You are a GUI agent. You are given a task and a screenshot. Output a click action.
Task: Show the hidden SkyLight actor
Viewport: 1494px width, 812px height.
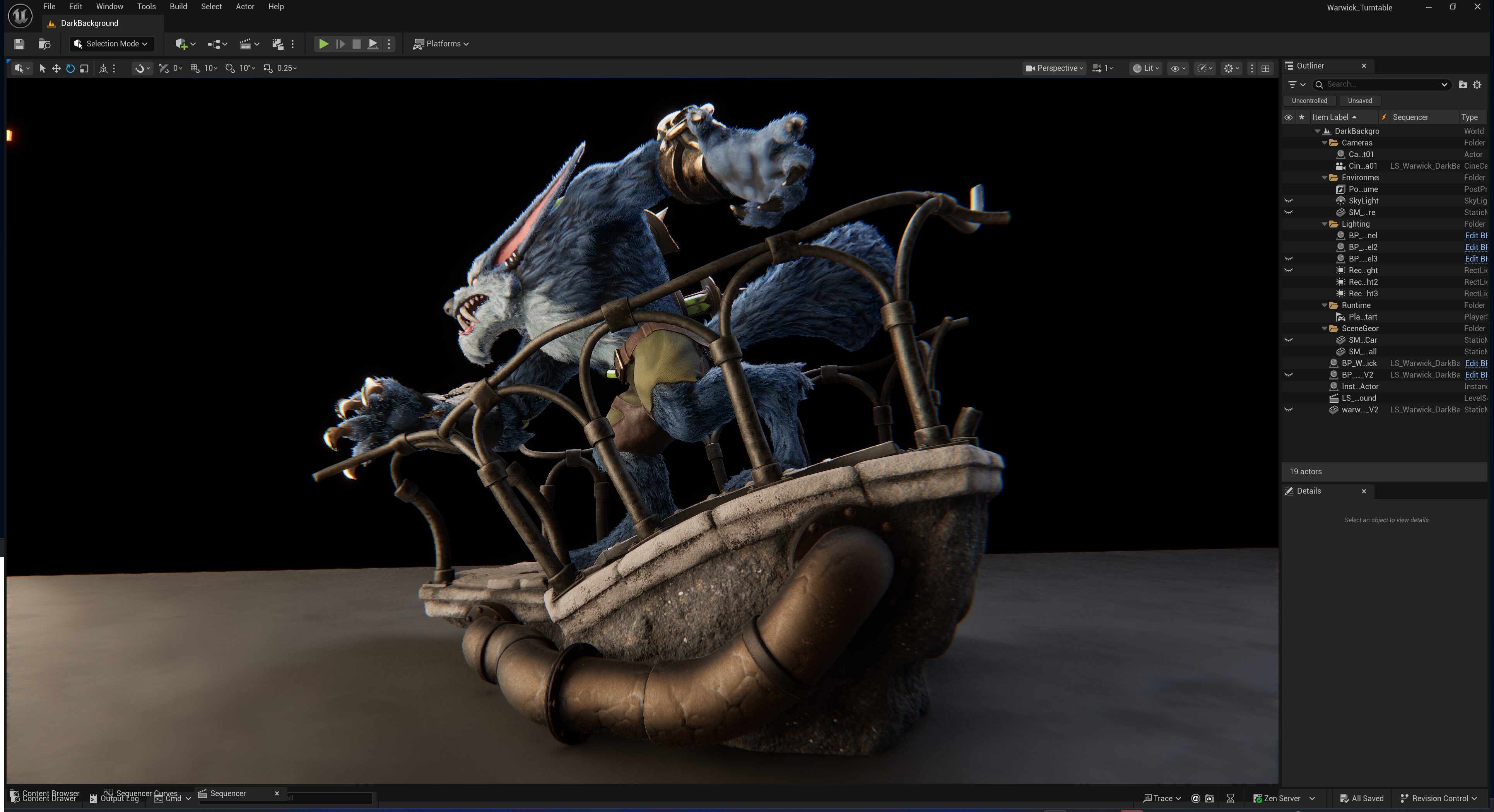click(x=1288, y=200)
